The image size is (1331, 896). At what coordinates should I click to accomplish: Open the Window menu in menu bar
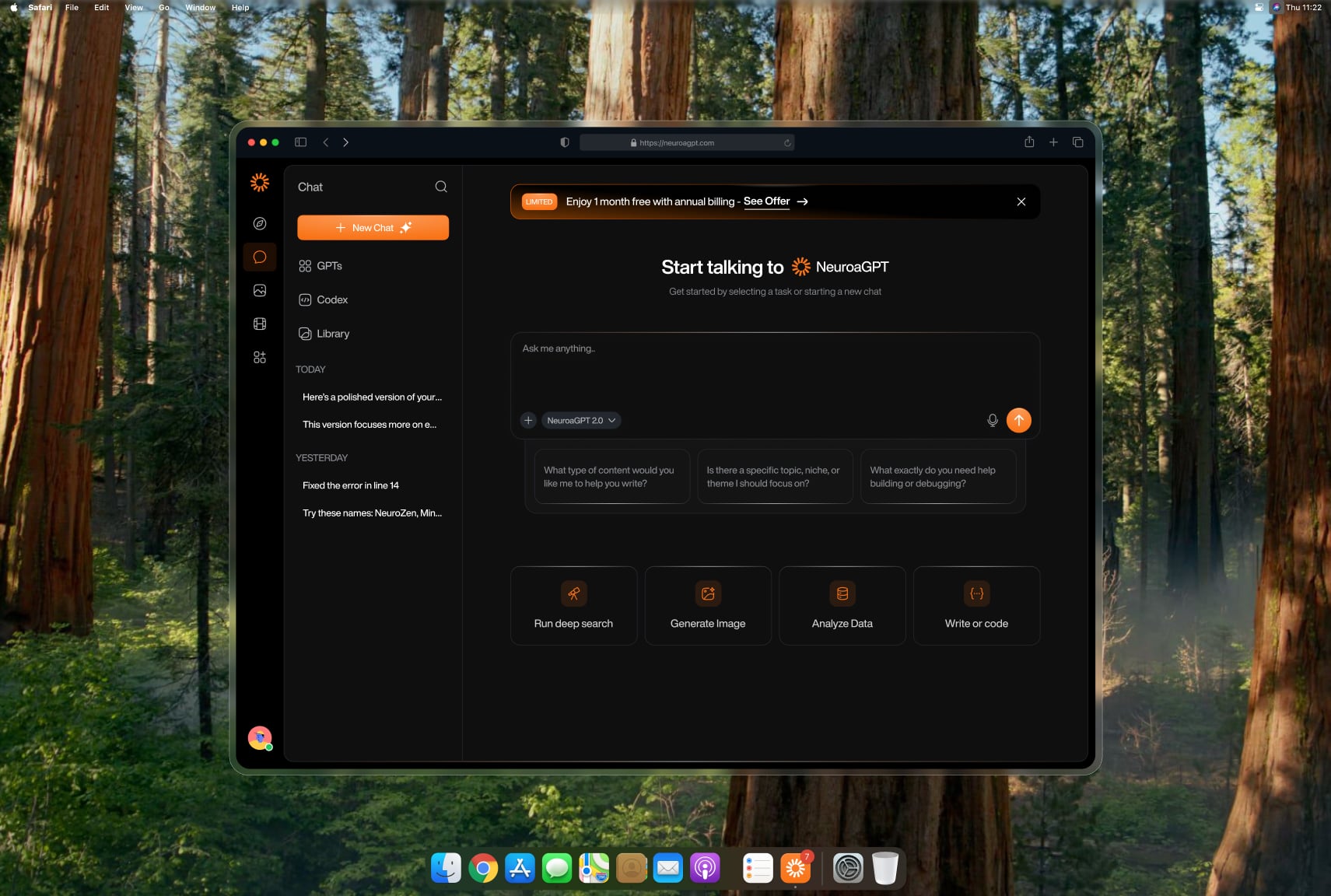200,8
